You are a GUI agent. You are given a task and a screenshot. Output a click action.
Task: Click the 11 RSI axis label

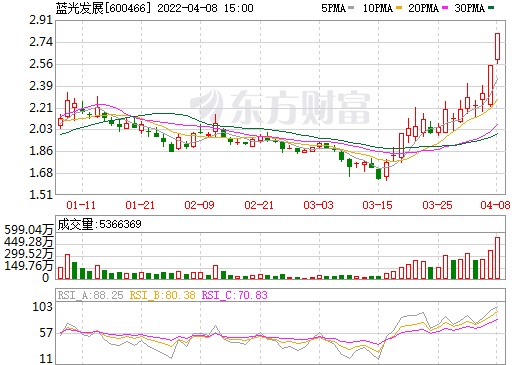[x=46, y=359]
